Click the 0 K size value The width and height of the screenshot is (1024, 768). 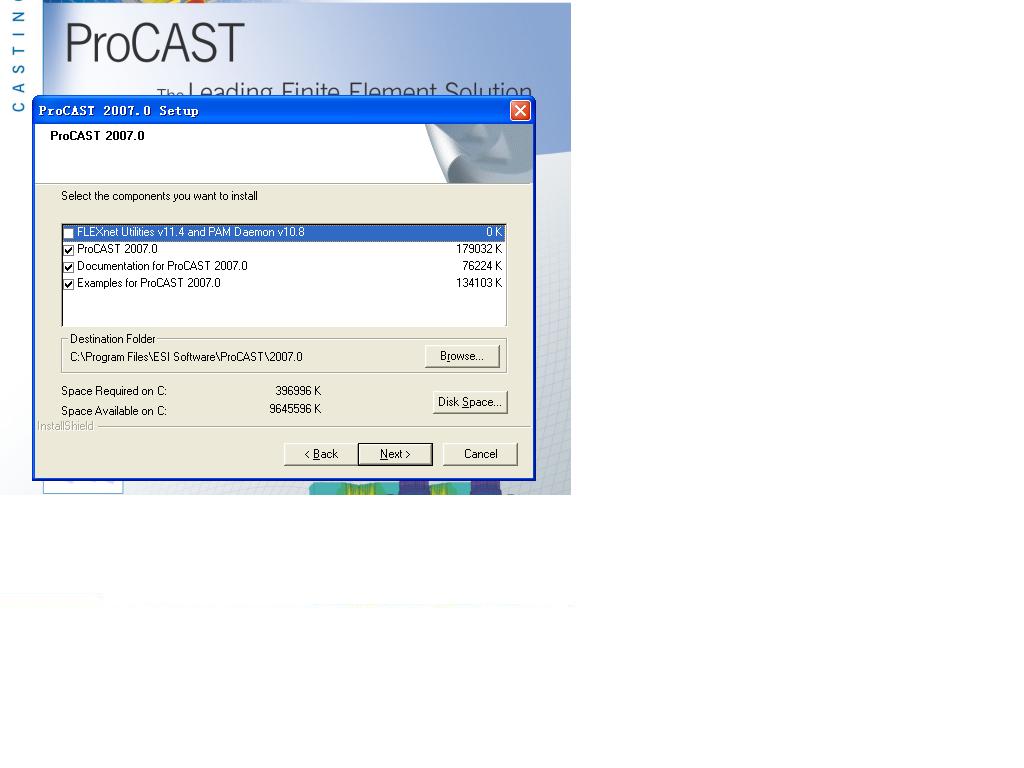click(494, 232)
